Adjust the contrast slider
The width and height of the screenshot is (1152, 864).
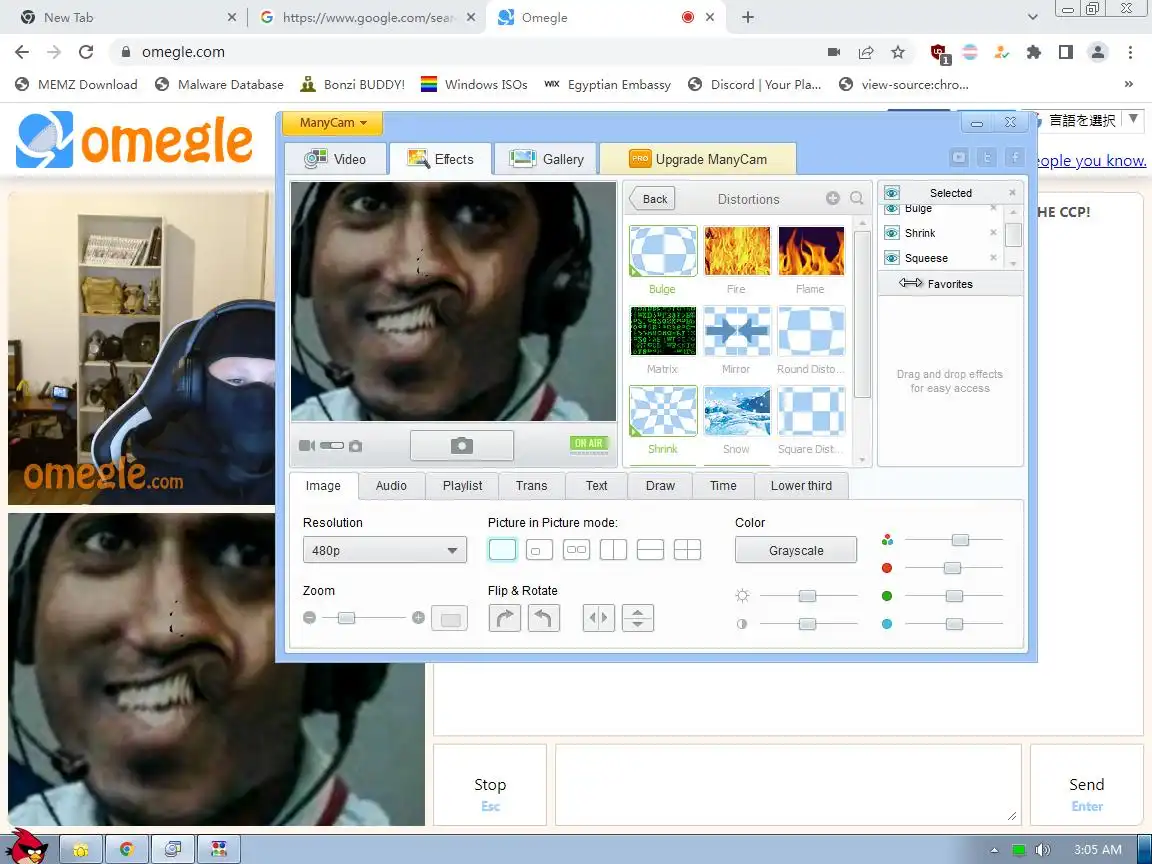[x=807, y=624]
